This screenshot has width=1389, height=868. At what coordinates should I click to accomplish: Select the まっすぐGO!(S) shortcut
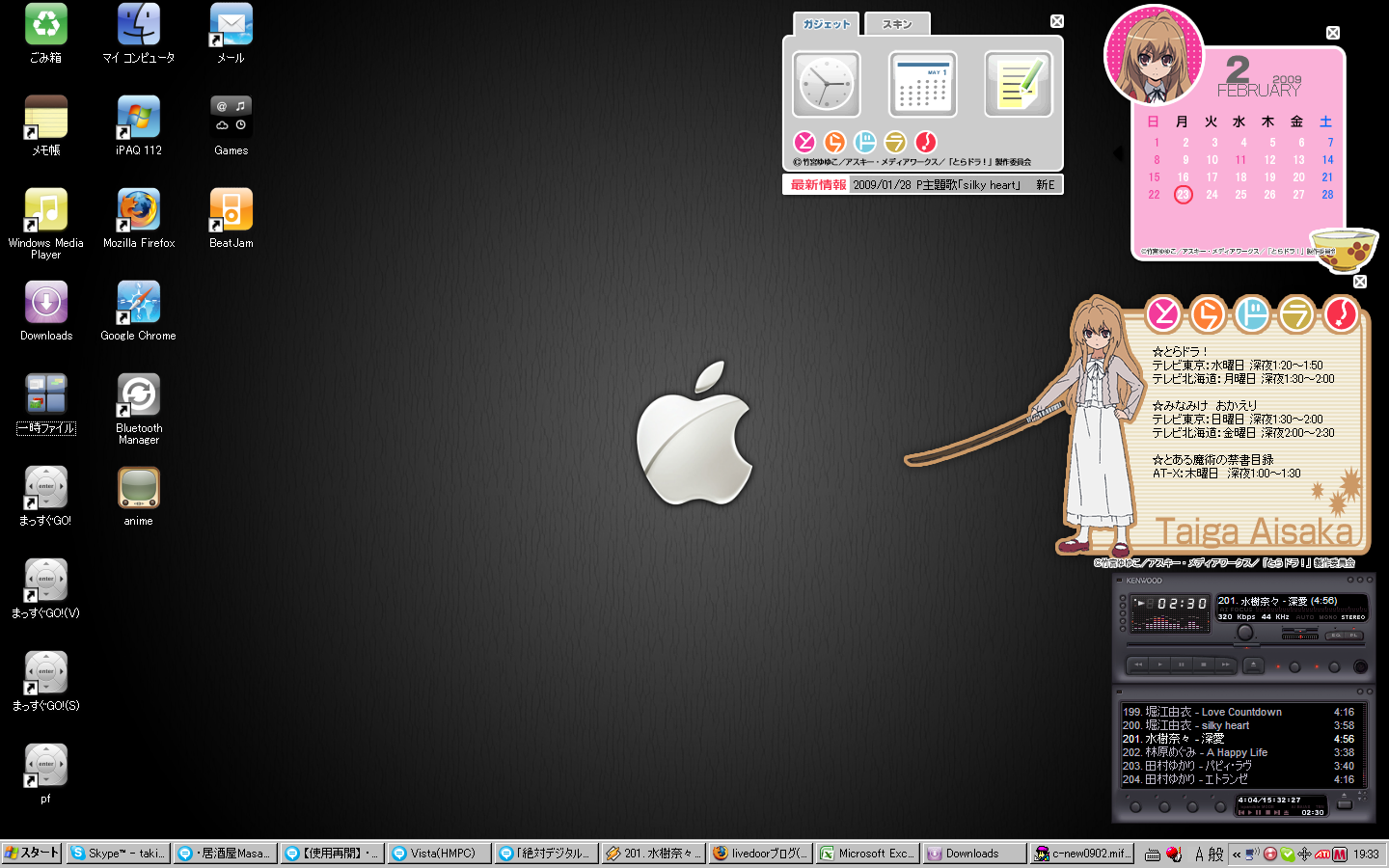point(46,682)
